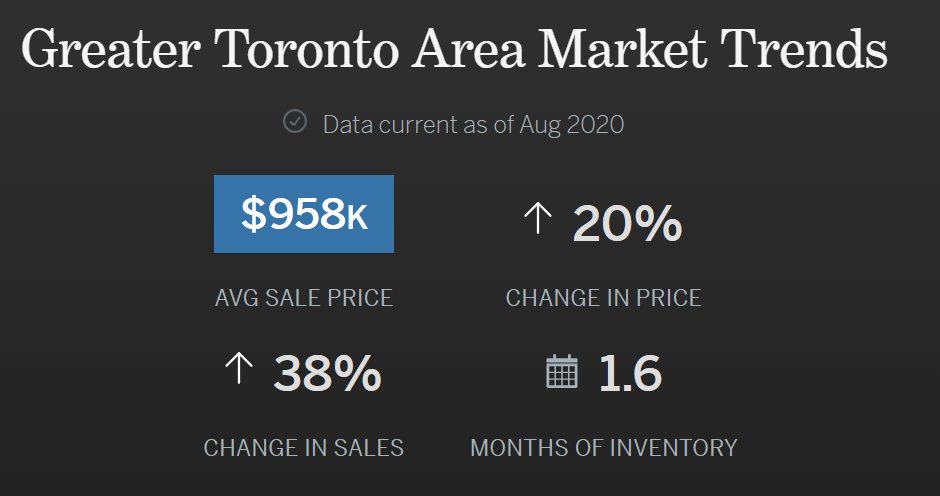Click the word 'Area' in the heading

tap(468, 49)
